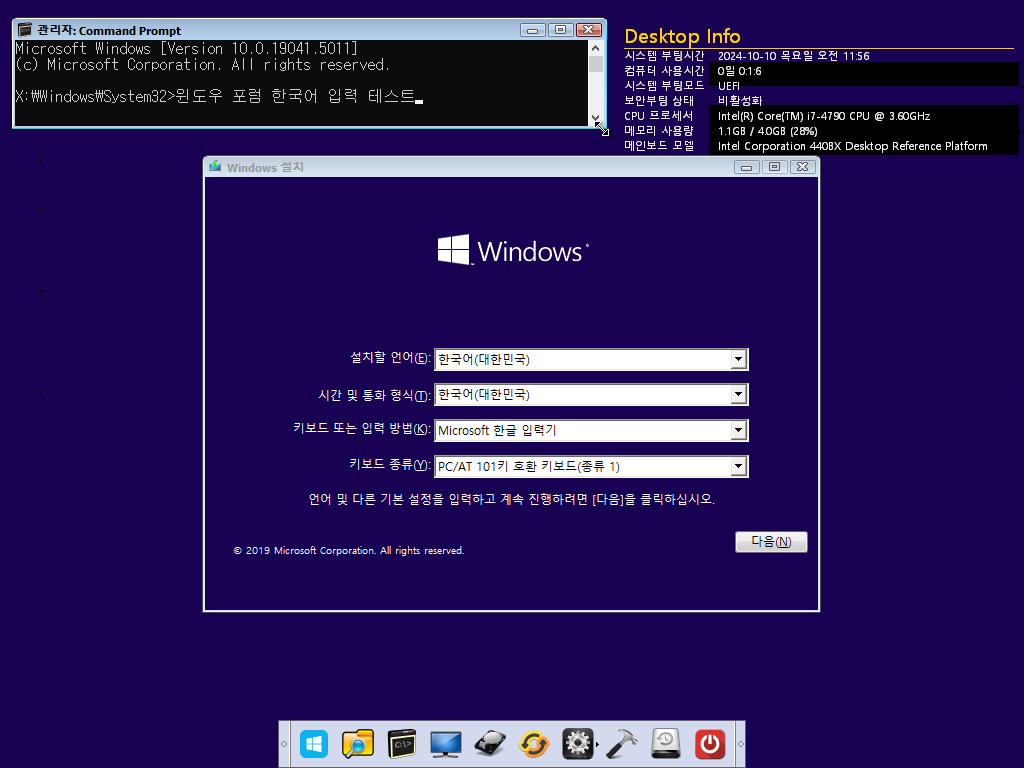Click the left dock edge handle
The height and width of the screenshot is (768, 1024).
[x=284, y=744]
